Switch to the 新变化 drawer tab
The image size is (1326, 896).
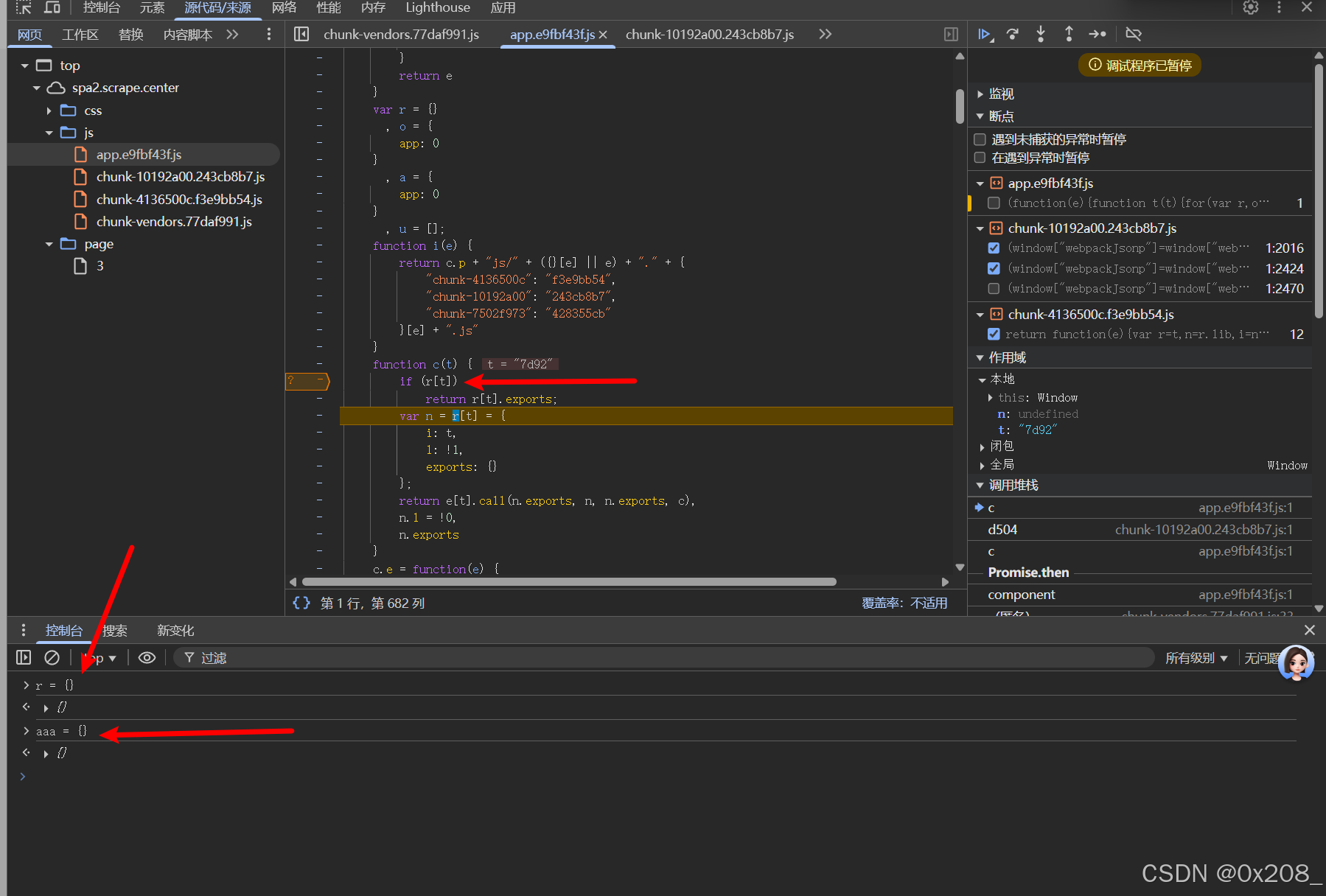175,631
